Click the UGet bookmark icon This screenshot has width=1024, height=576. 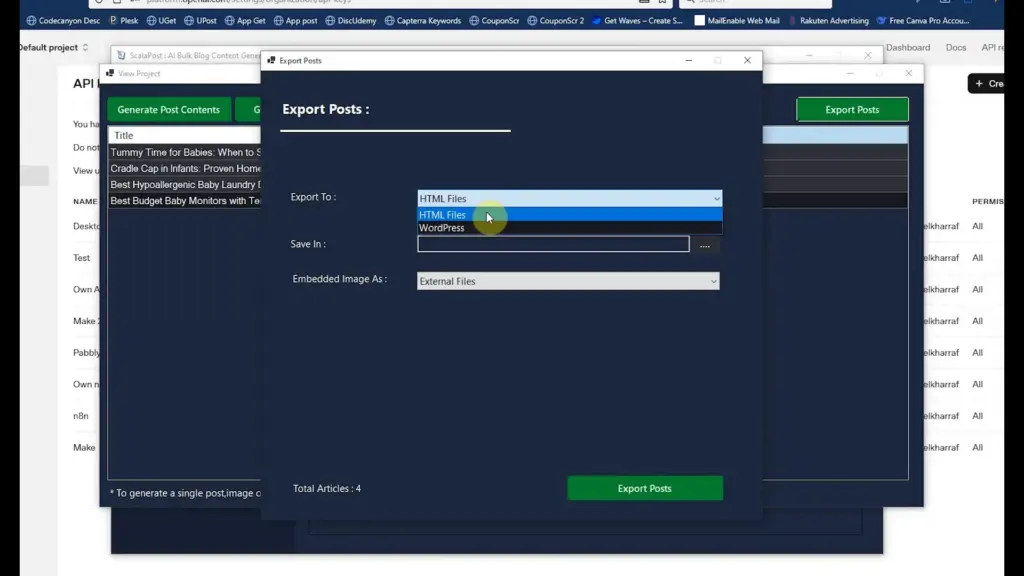pos(150,20)
